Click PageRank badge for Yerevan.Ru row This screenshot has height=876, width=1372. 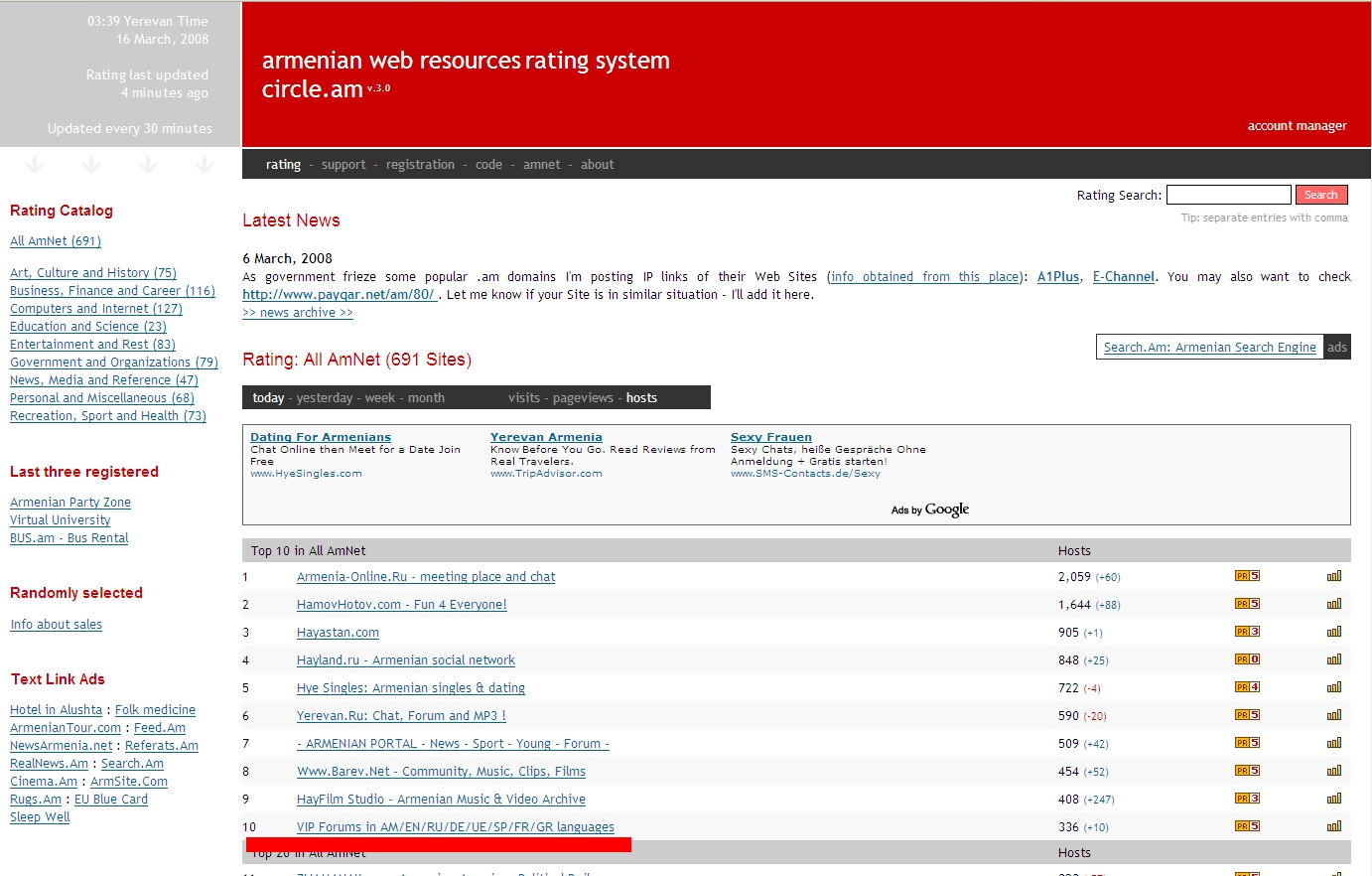pos(1247,715)
